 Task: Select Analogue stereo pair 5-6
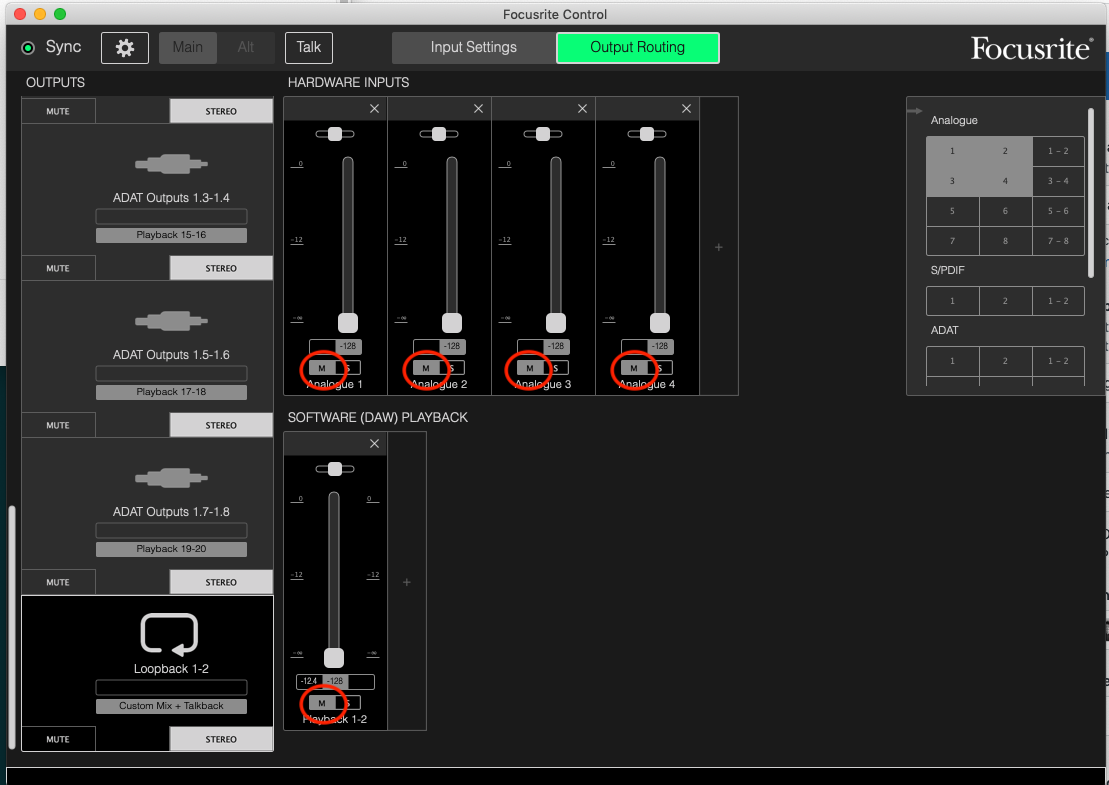1058,211
